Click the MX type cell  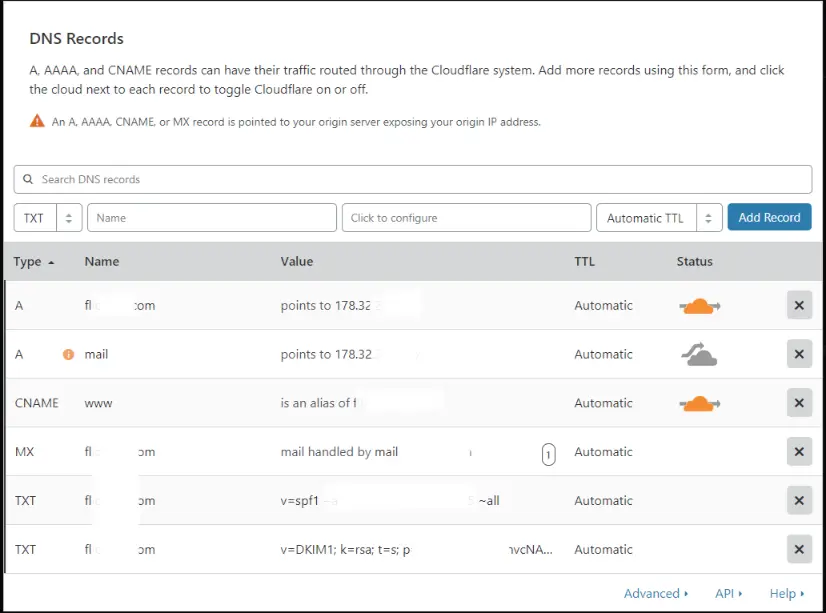[24, 452]
